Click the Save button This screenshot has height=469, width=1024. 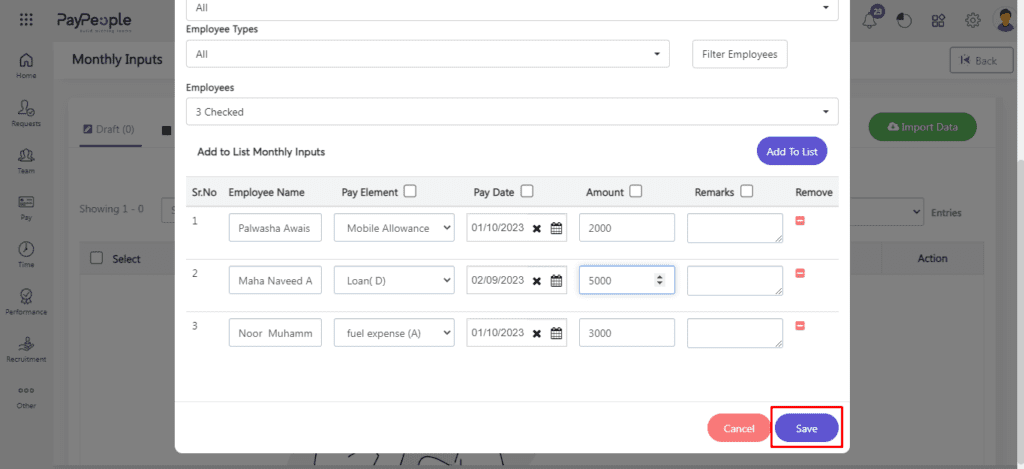[806, 428]
